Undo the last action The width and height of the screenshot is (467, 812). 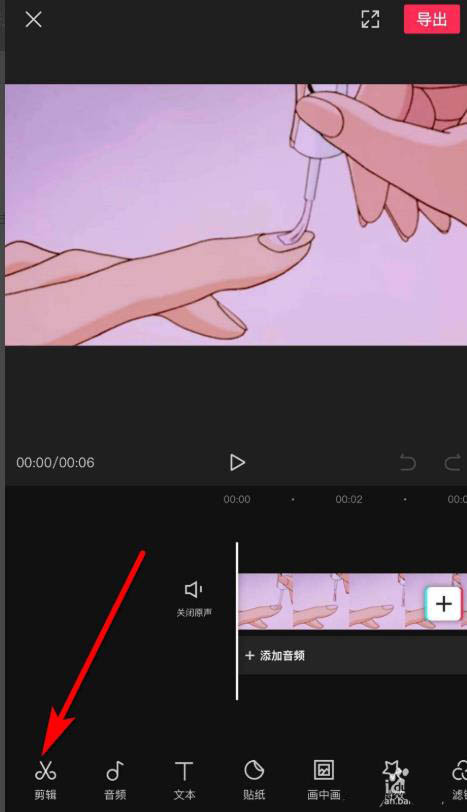(408, 462)
